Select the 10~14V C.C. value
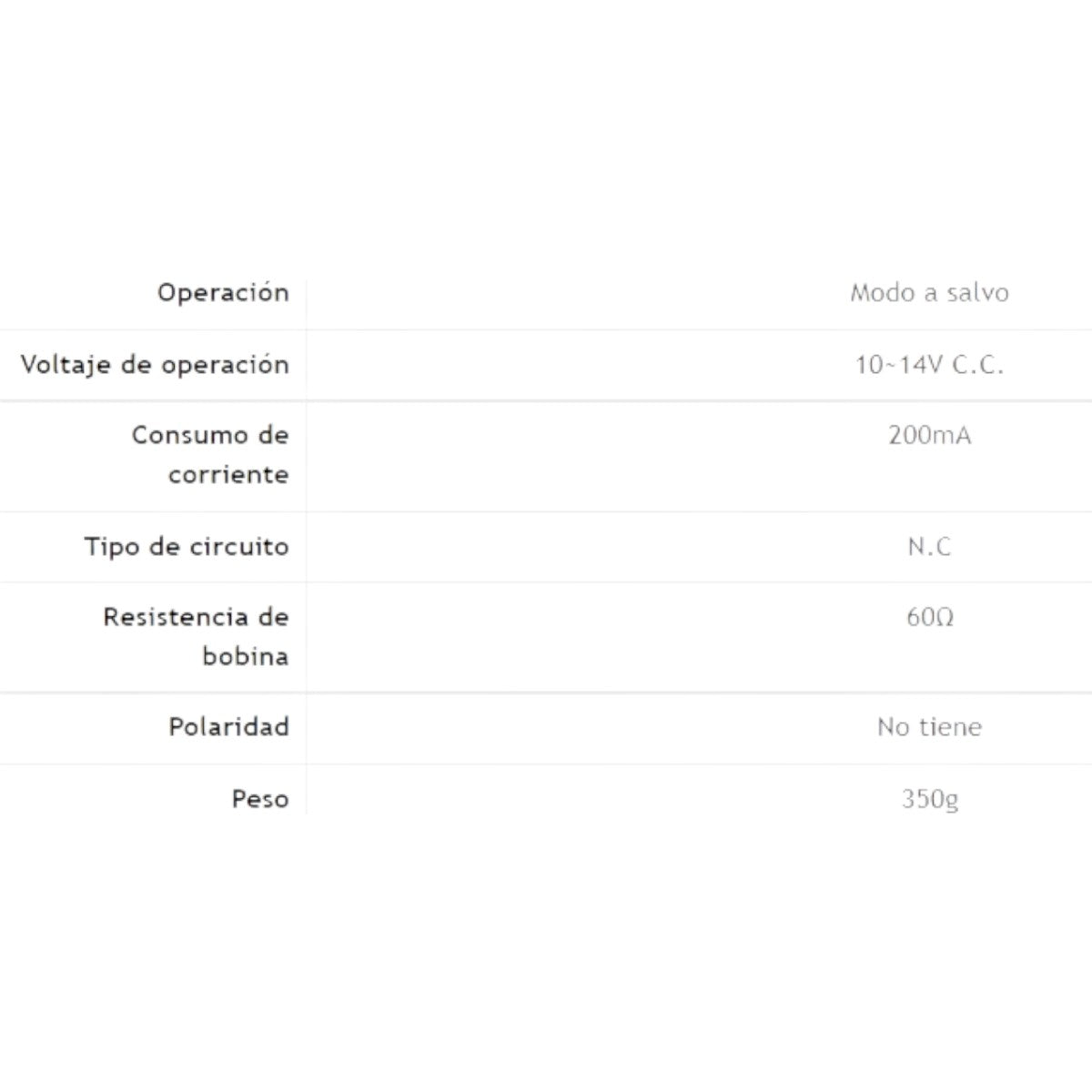The width and height of the screenshot is (1092, 1092). point(929,365)
